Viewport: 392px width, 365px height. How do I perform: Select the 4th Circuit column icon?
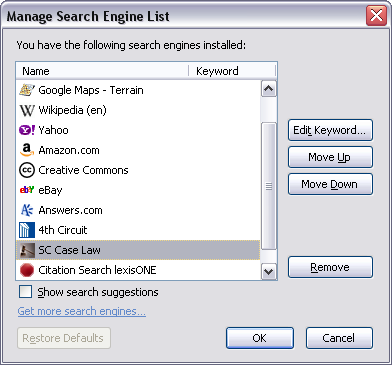coord(27,230)
